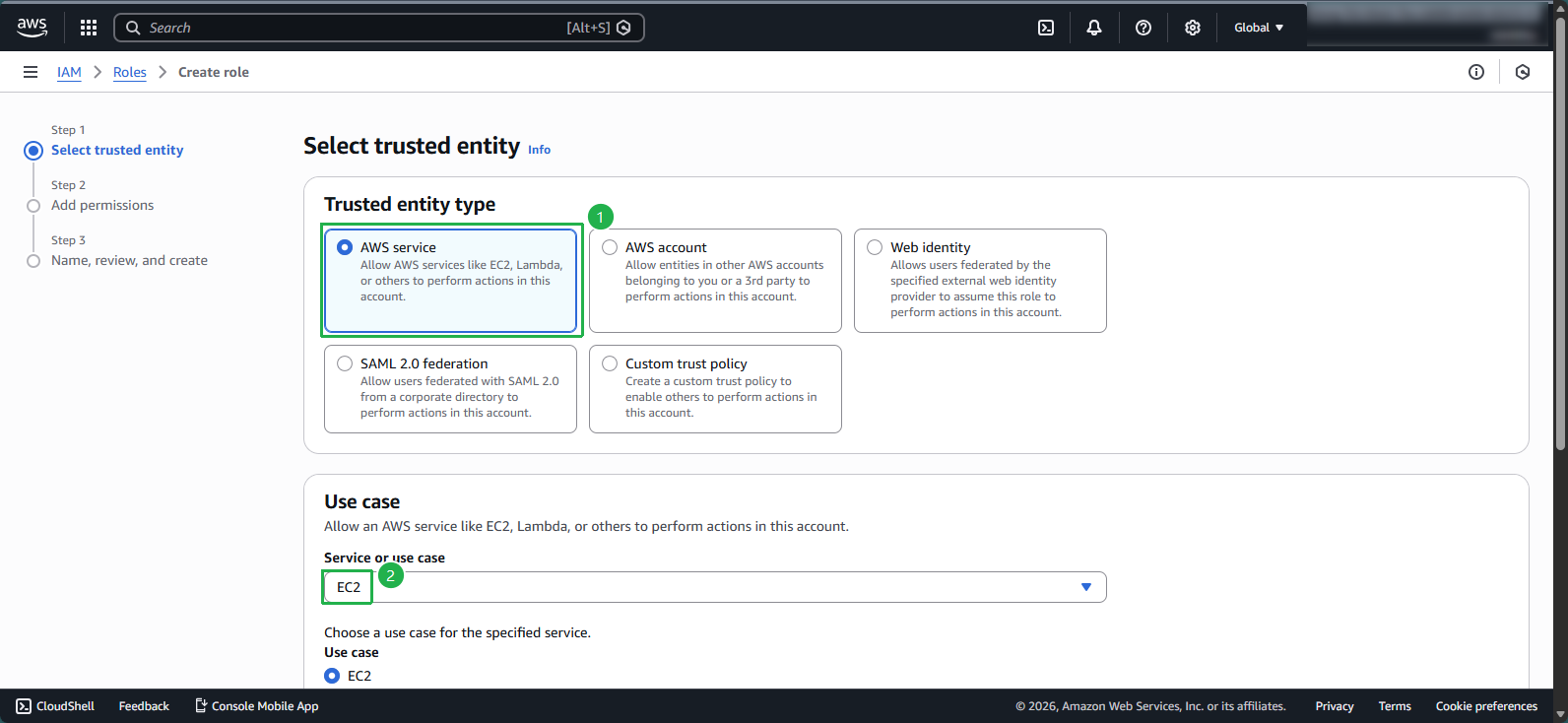The width and height of the screenshot is (1568, 723).
Task: Go to Roles breadcrumb link
Action: 130,72
